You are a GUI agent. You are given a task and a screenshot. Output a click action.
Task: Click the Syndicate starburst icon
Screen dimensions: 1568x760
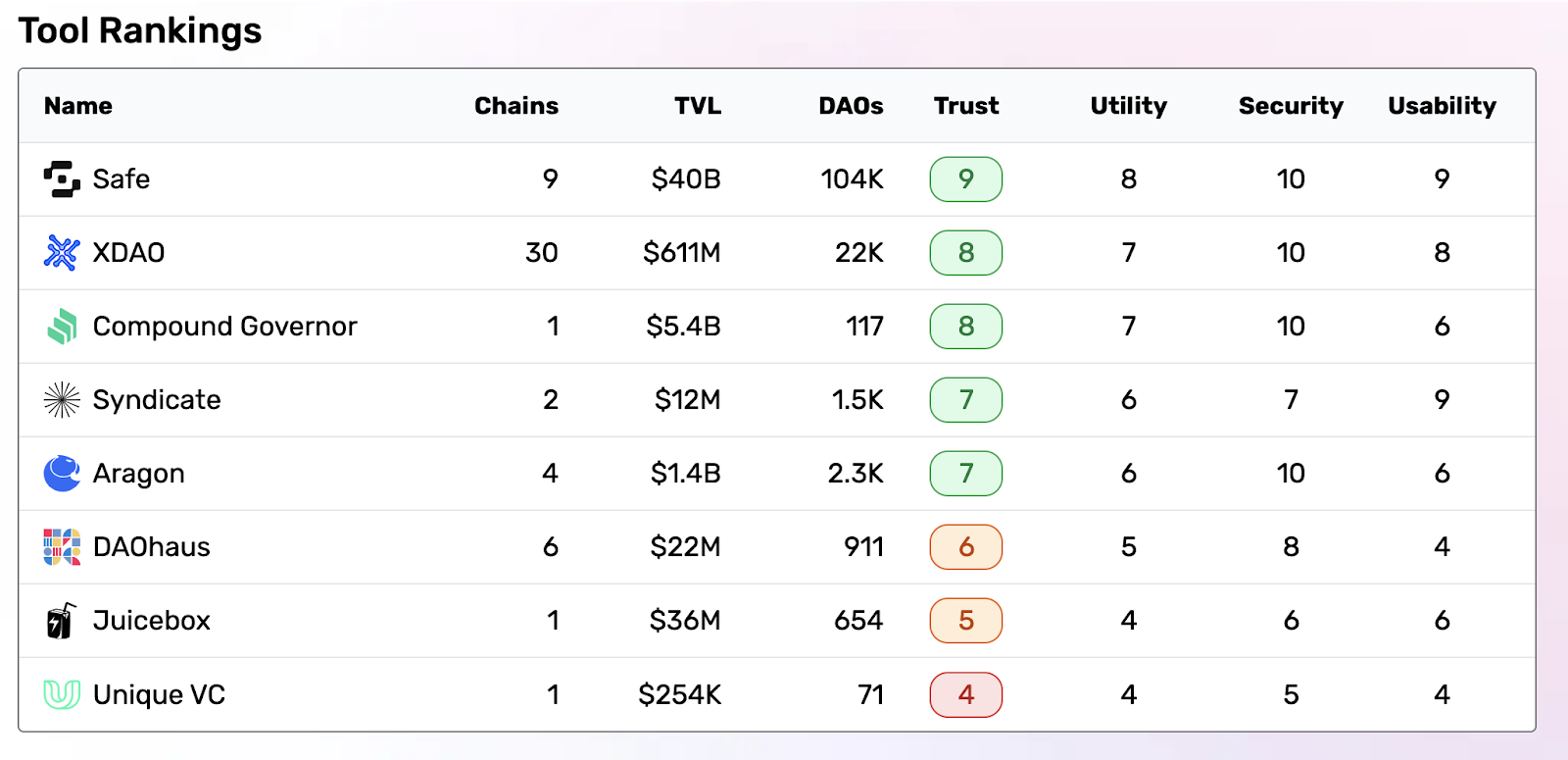tap(62, 400)
